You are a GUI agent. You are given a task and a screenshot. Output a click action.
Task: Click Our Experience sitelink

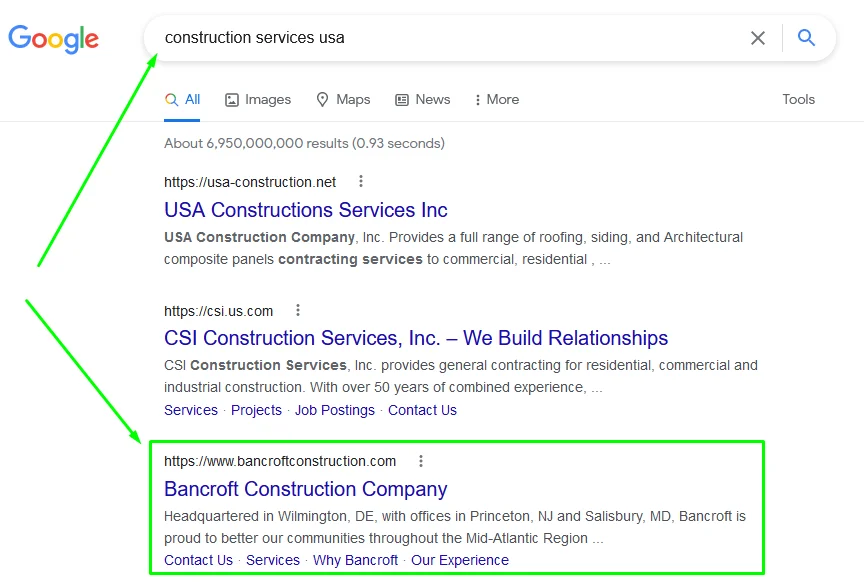pos(460,560)
